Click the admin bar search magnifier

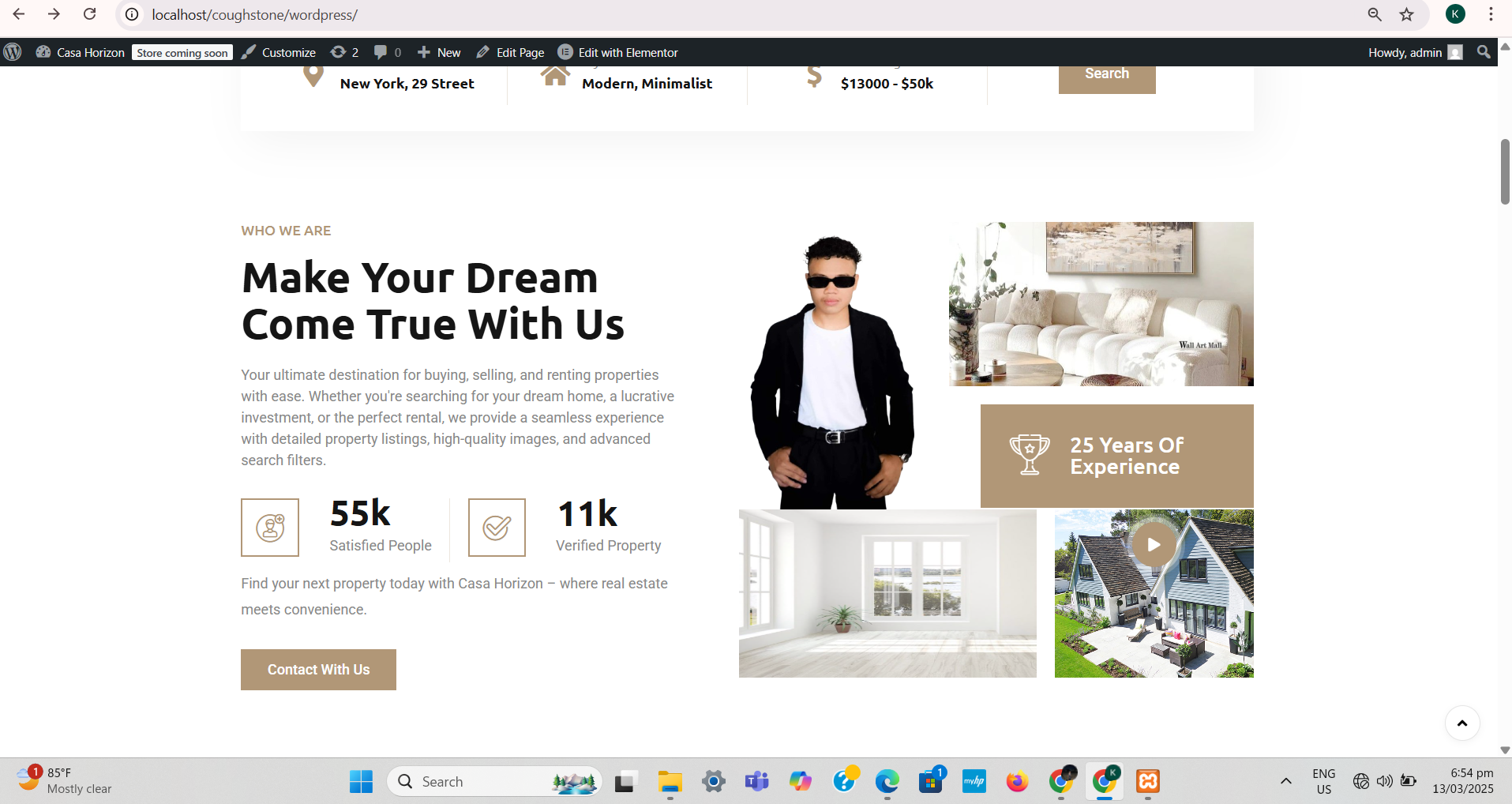(x=1484, y=52)
